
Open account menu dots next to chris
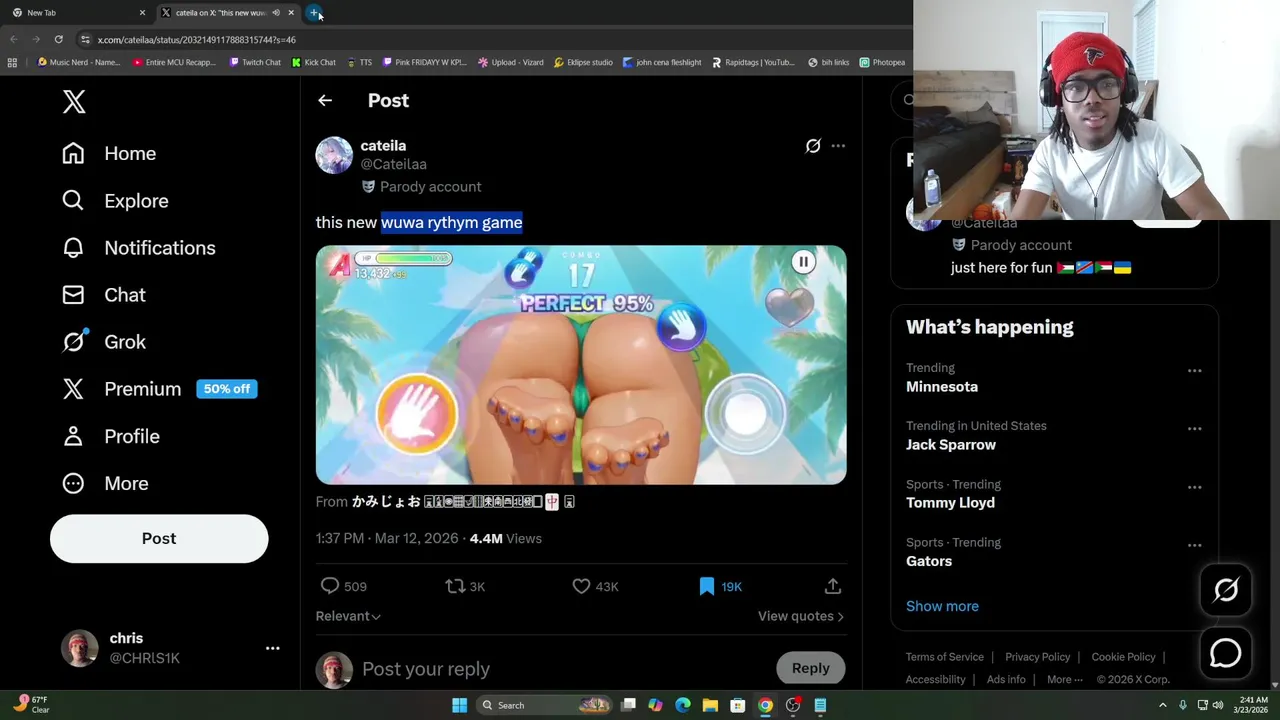pyautogui.click(x=272, y=648)
